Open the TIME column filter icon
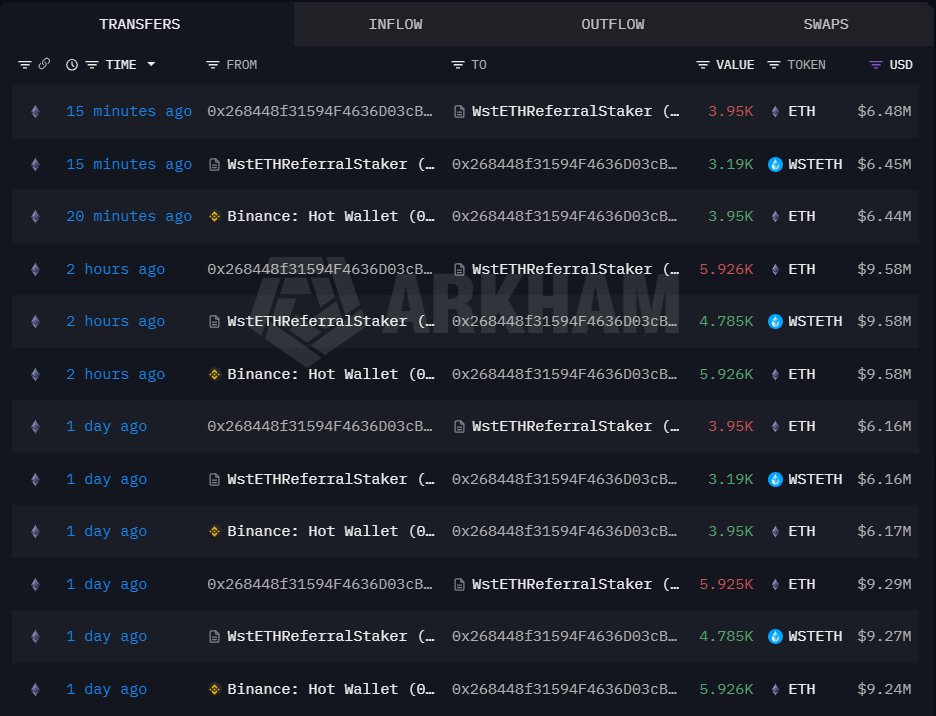This screenshot has width=936, height=716. pyautogui.click(x=92, y=64)
